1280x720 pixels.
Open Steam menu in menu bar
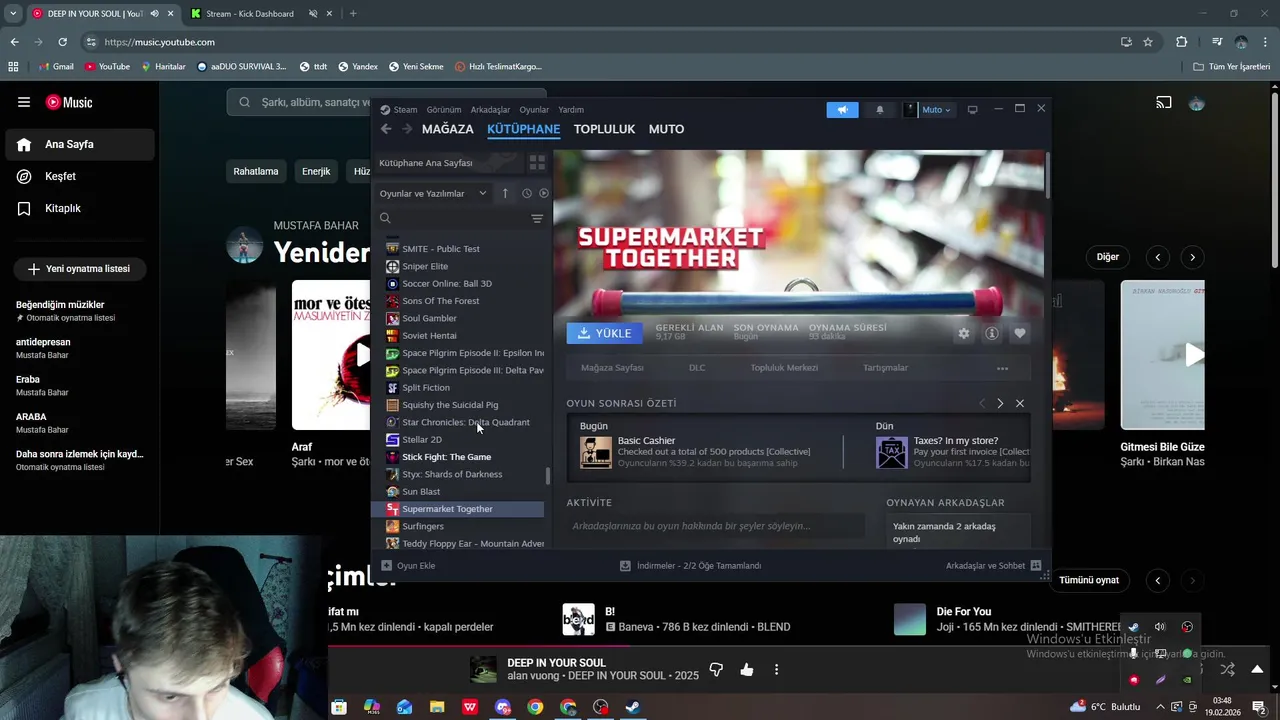coord(405,110)
